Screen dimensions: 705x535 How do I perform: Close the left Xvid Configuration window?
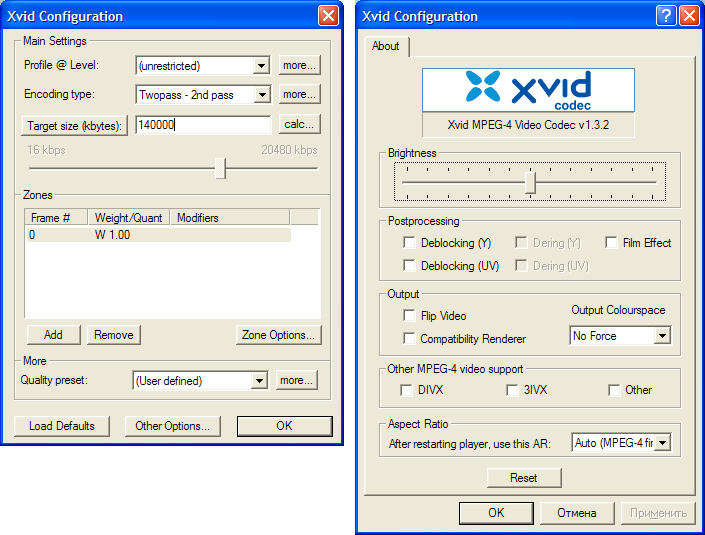(x=328, y=16)
